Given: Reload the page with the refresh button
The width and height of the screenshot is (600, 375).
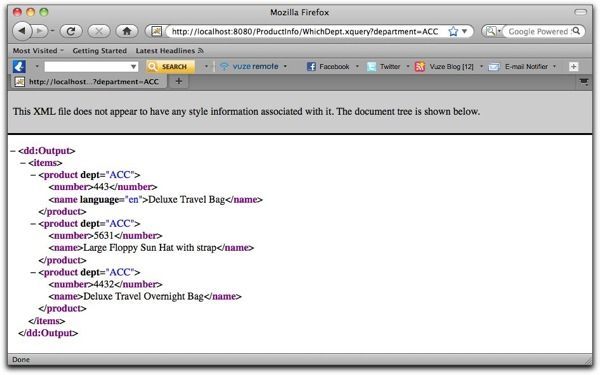Looking at the screenshot, I should pos(71,31).
